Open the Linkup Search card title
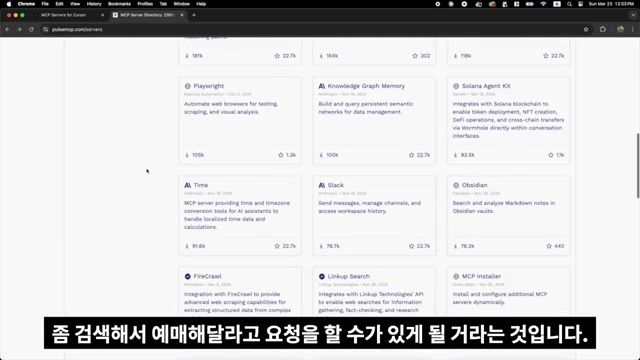Viewport: 640px width, 360px height. click(x=349, y=276)
